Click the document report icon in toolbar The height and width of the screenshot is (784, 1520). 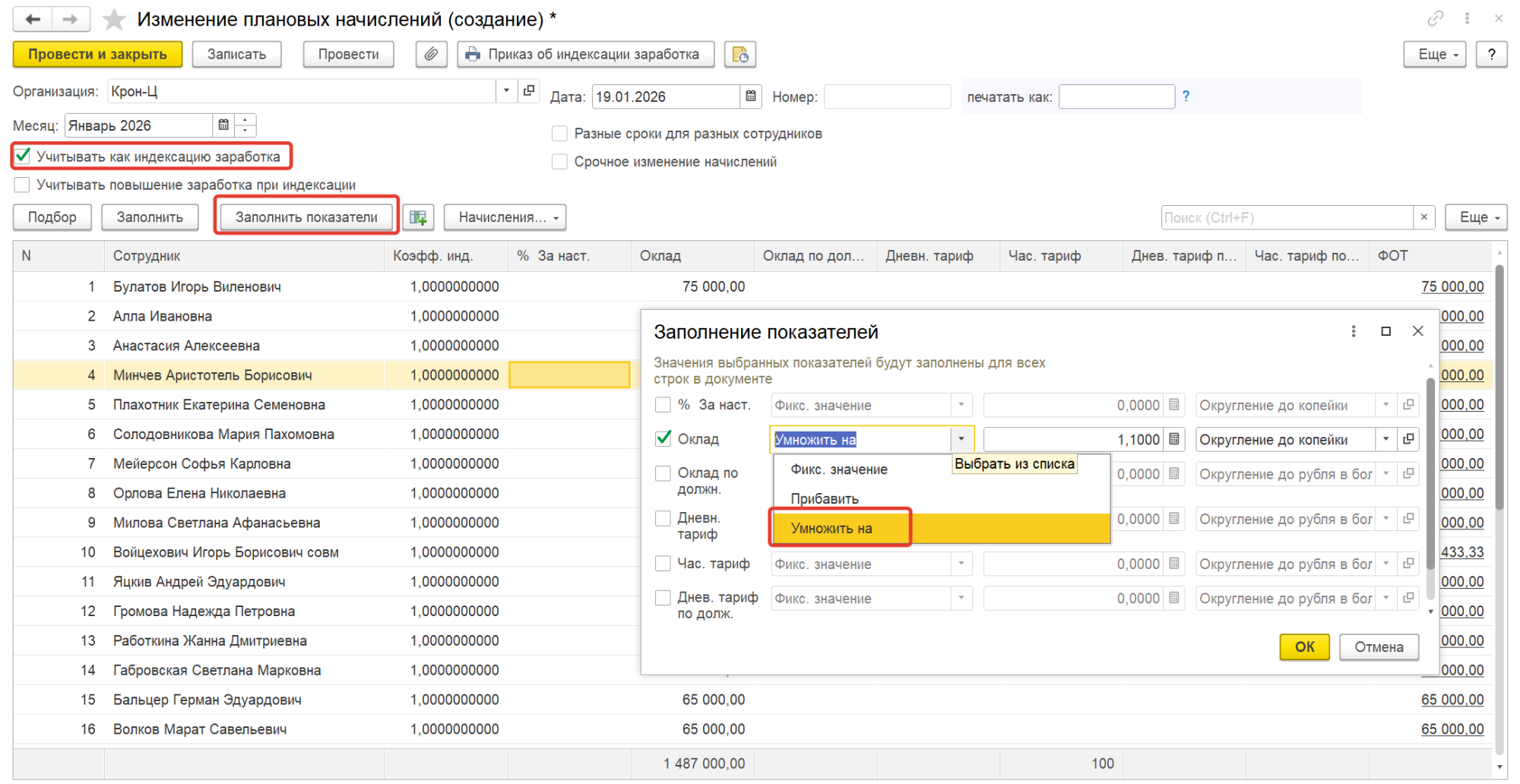739,55
